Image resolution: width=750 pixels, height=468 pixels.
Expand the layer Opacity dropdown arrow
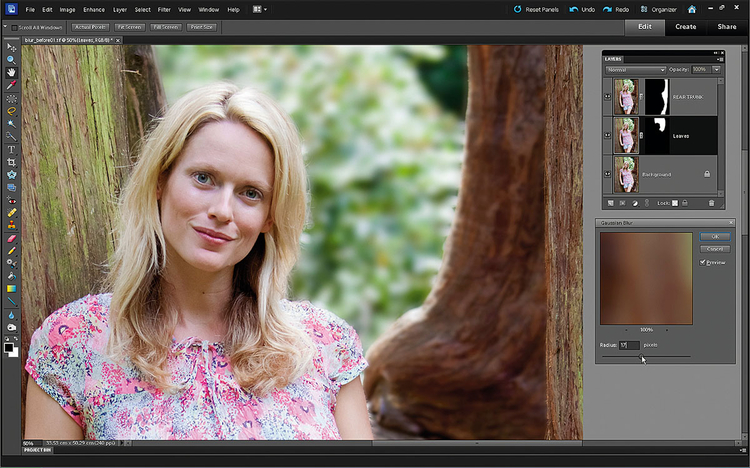717,70
